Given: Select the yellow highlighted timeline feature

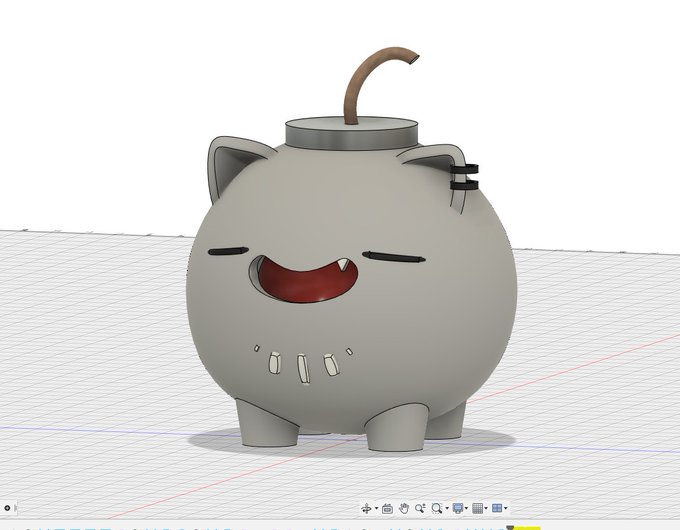Looking at the screenshot, I should coord(527,528).
